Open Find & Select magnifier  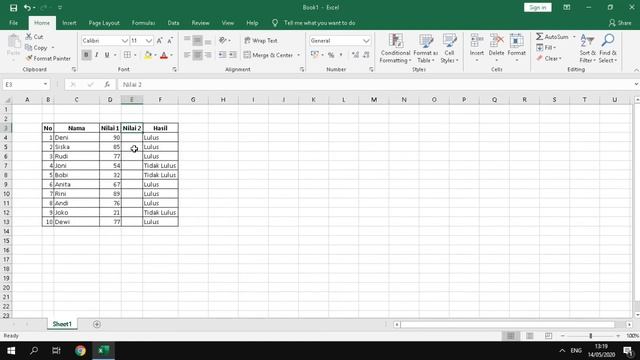(608, 49)
